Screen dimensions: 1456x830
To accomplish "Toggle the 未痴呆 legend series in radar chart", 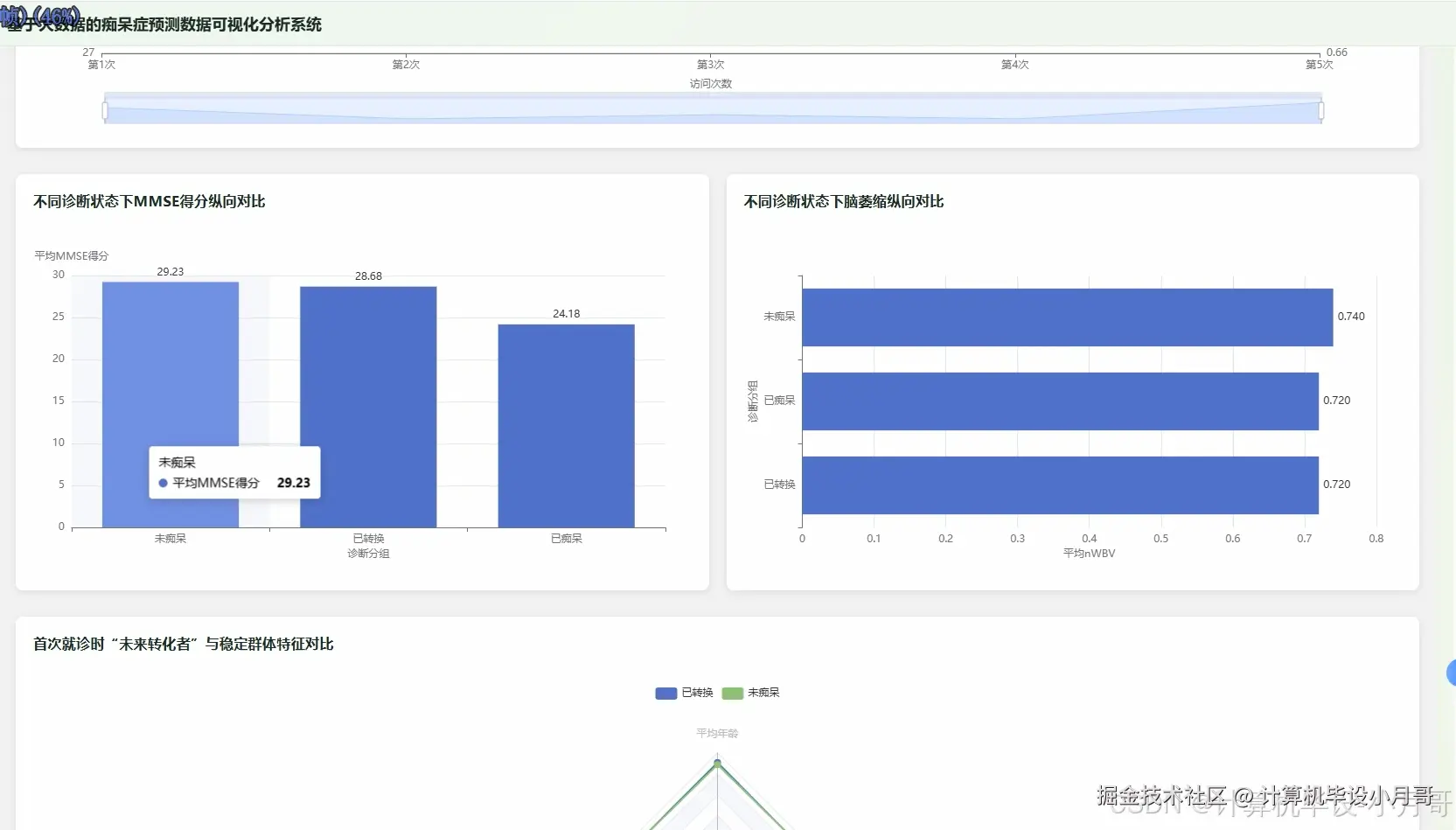I will (750, 693).
